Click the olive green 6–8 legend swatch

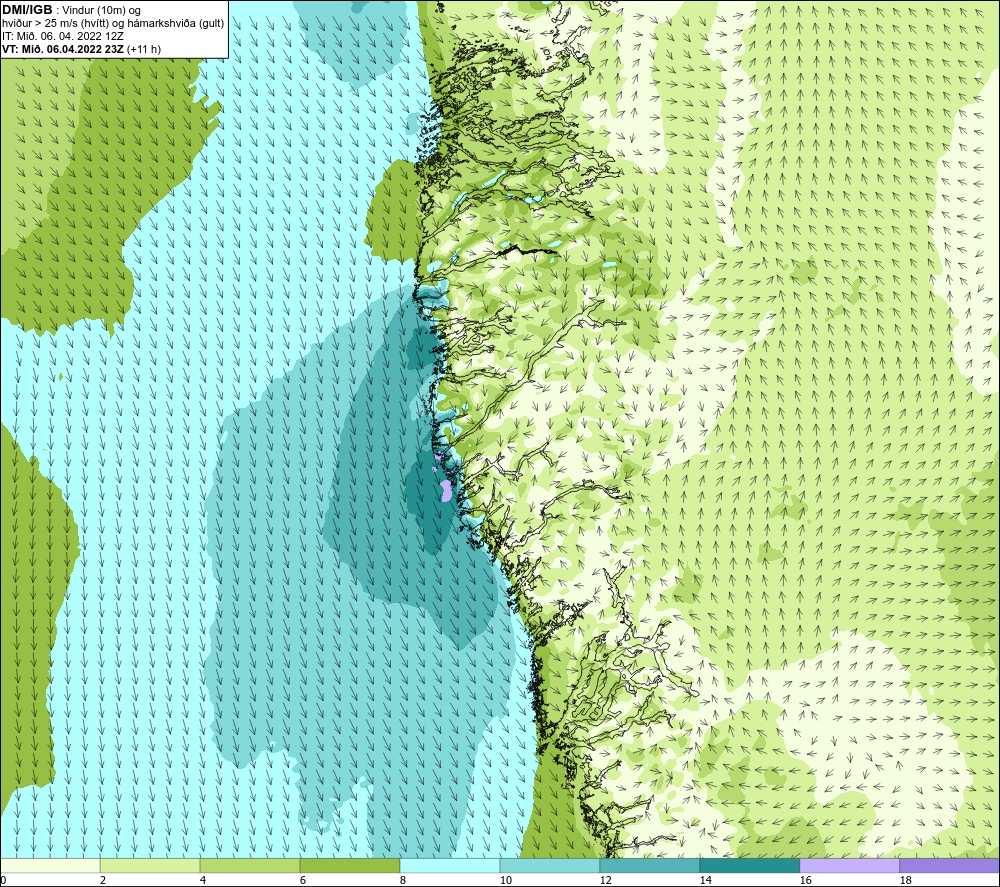[x=349, y=865]
